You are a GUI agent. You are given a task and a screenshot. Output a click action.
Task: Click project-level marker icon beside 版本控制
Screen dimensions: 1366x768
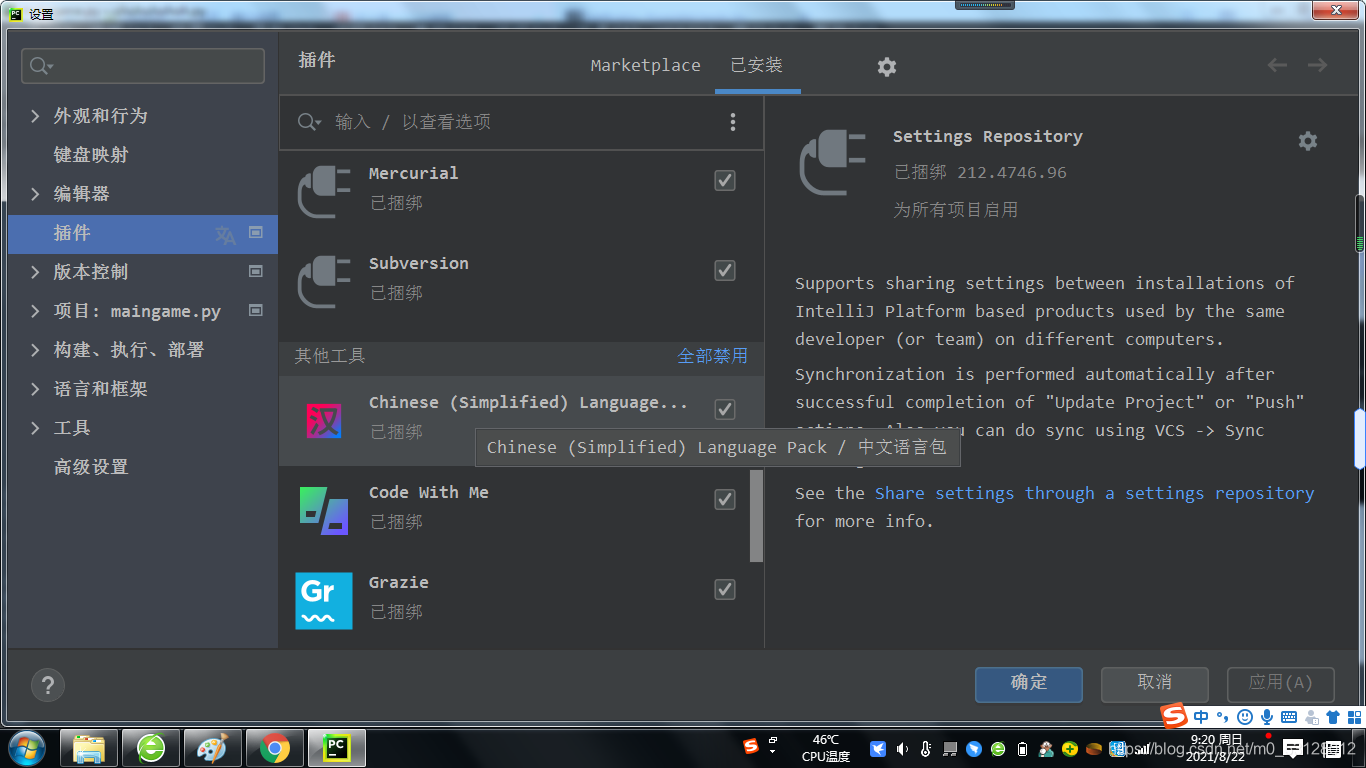(x=256, y=271)
